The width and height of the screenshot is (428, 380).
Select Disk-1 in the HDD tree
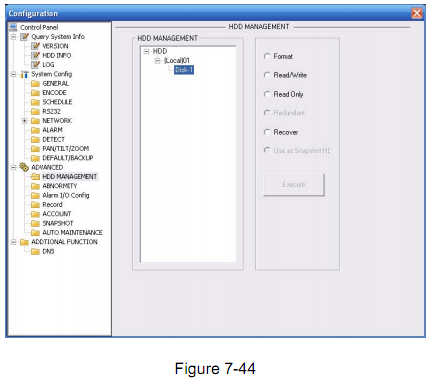click(184, 70)
